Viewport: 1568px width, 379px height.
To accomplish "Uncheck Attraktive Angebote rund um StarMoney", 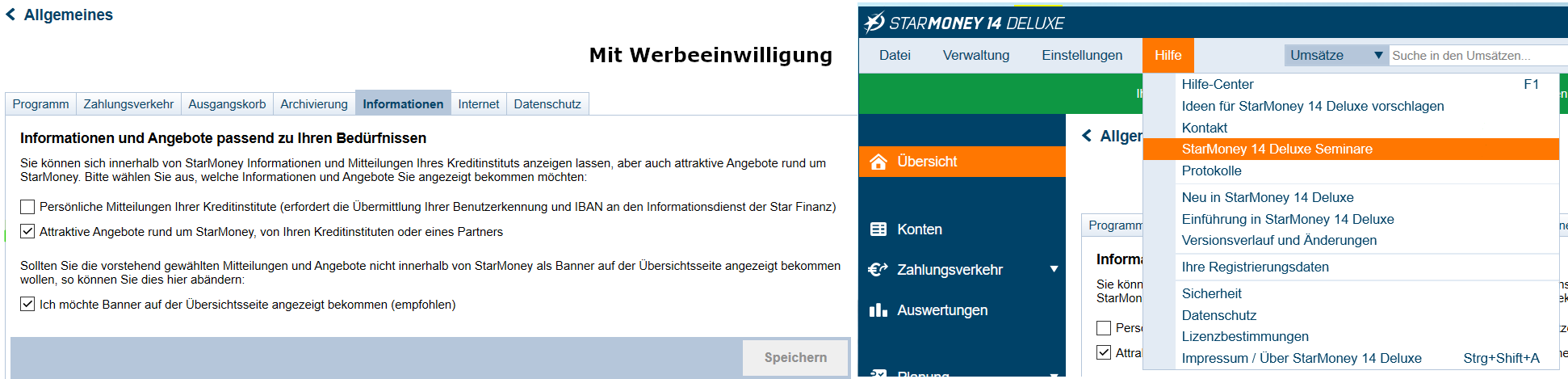I will click(x=27, y=232).
